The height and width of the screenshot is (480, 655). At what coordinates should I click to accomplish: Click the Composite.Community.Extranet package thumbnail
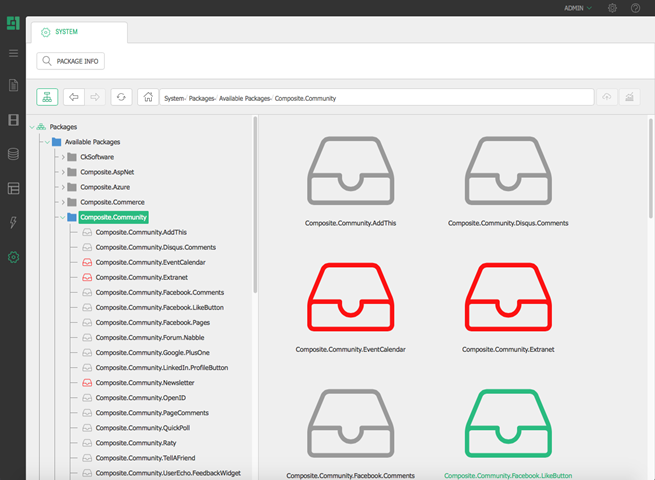(x=507, y=298)
